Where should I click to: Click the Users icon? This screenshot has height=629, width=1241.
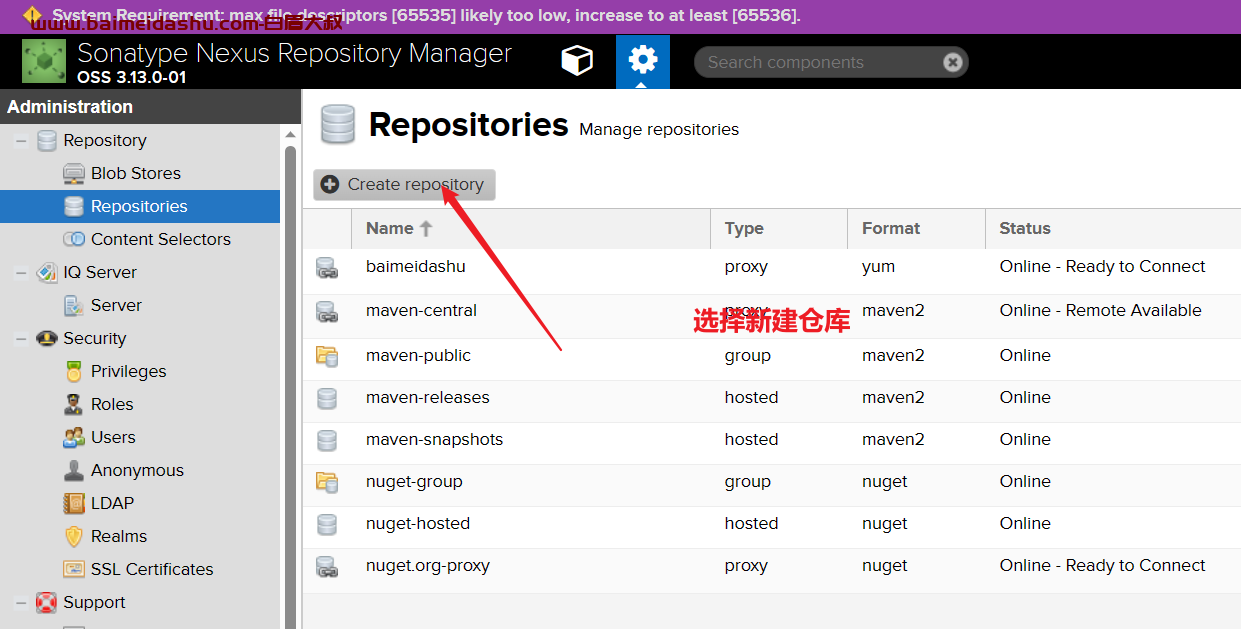74,437
